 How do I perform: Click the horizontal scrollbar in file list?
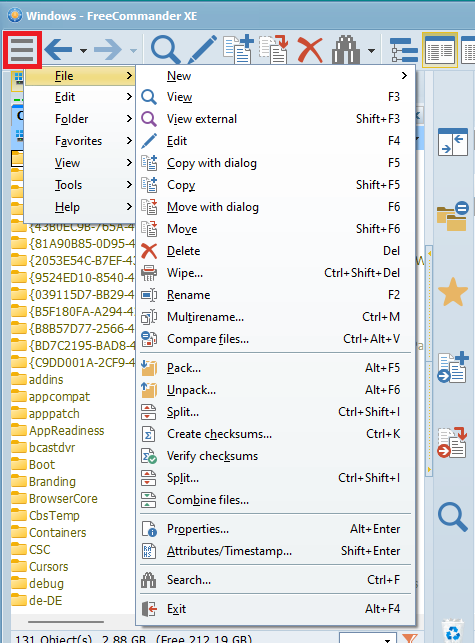point(66,622)
